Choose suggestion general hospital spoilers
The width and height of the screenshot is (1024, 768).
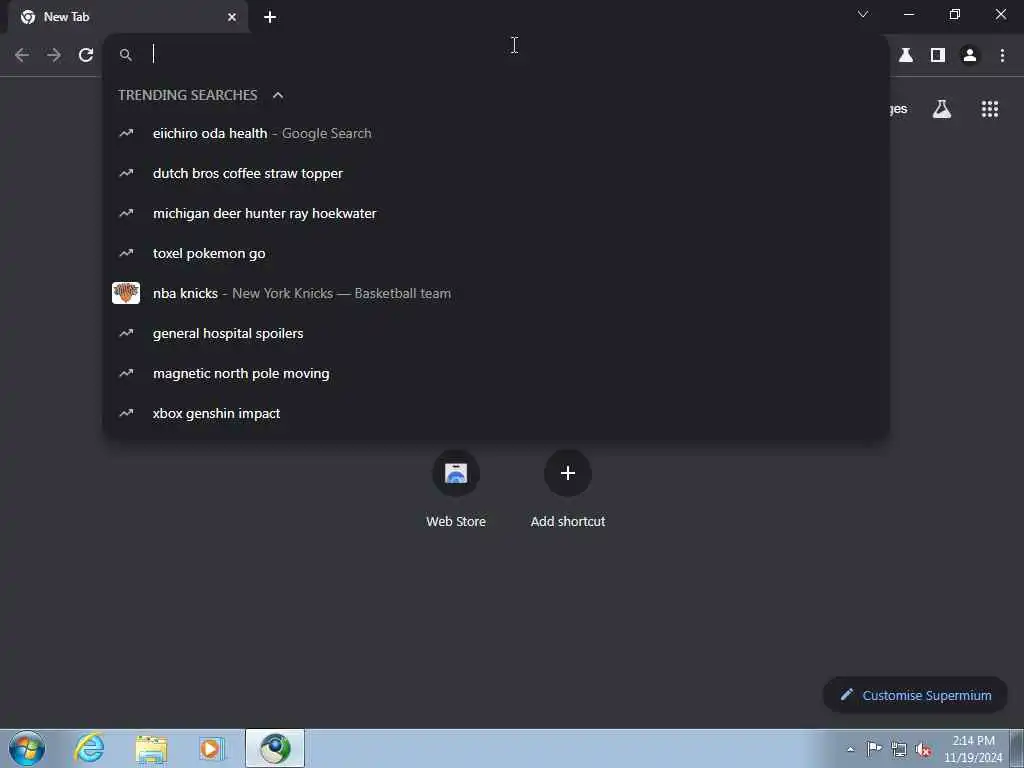pyautogui.click(x=496, y=333)
